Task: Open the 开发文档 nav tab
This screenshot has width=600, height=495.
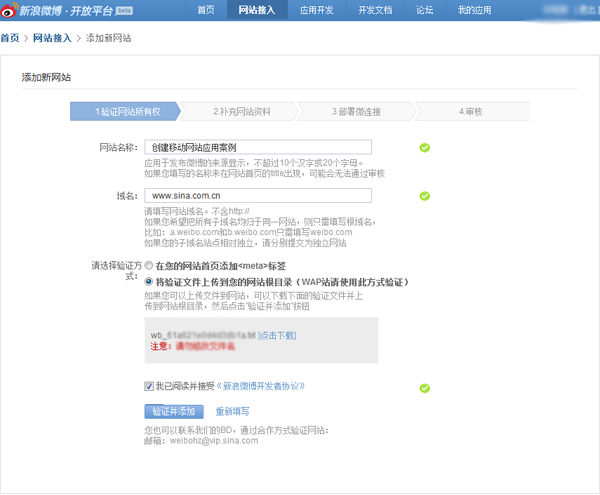Action: (375, 10)
